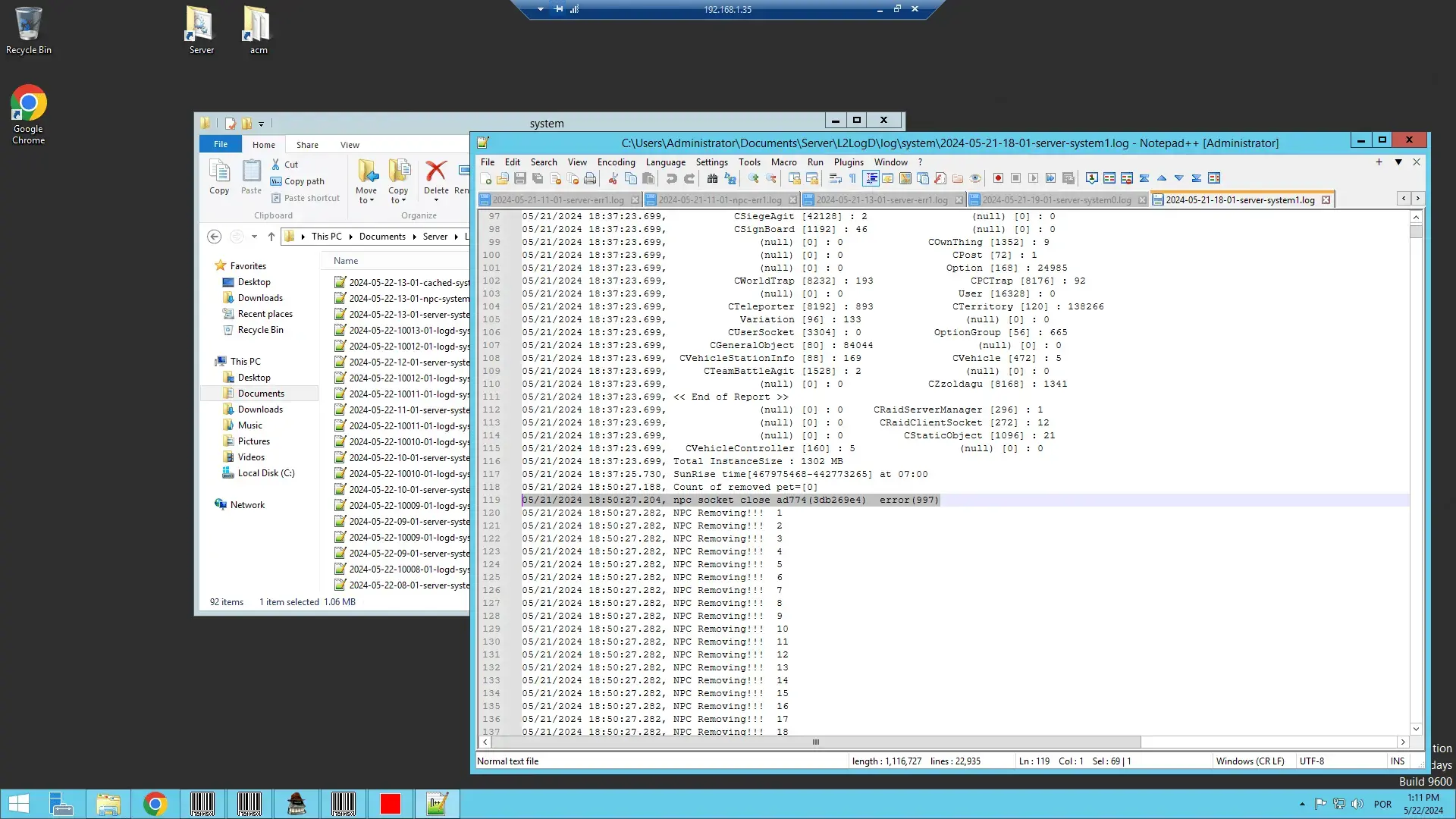Click the down triangle navigation toolbar icon
Viewport: 1456px width, 819px height.
click(x=1179, y=178)
